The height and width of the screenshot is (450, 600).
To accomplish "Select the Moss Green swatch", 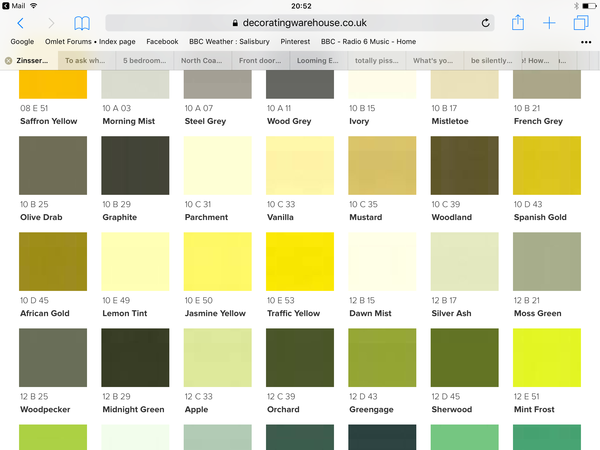I will pyautogui.click(x=547, y=261).
